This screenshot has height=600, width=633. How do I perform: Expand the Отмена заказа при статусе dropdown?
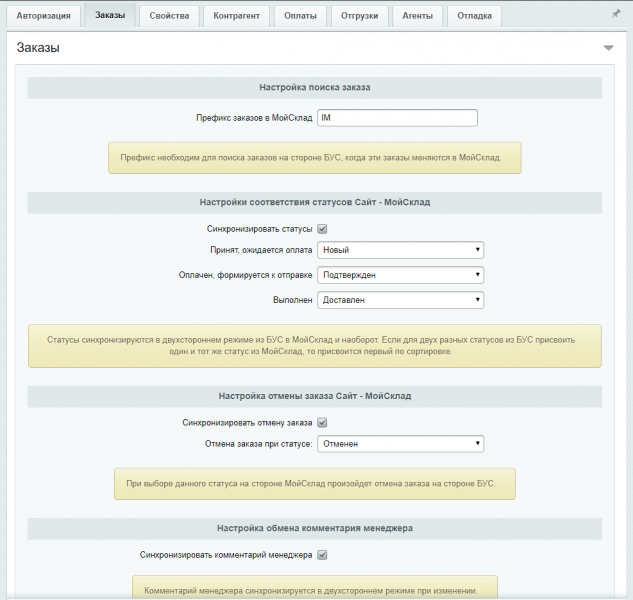tap(400, 443)
